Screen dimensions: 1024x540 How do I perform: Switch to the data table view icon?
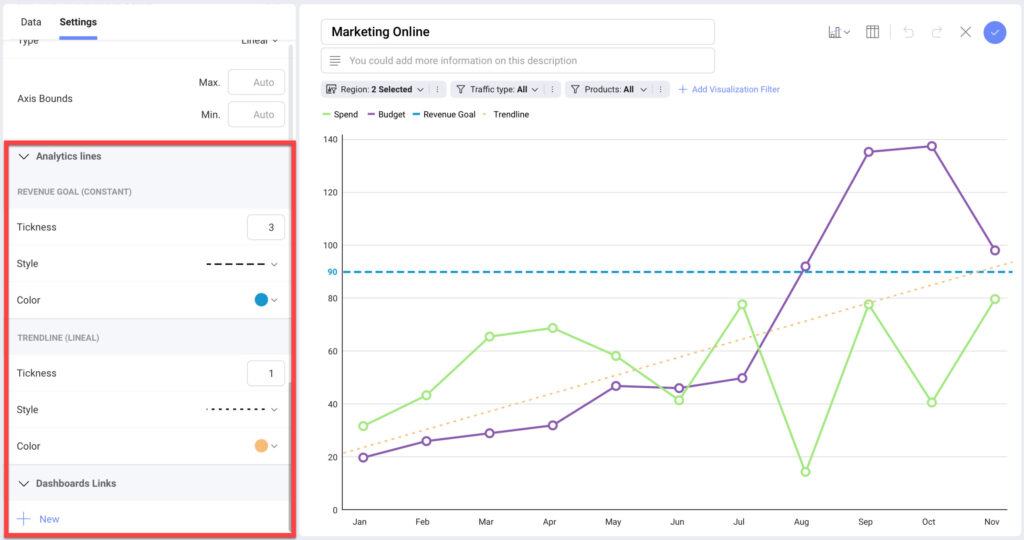tap(872, 32)
